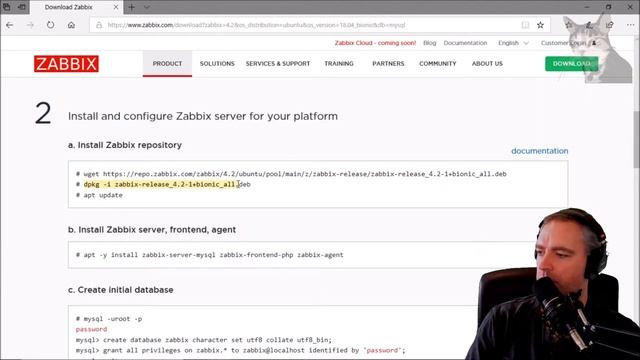Open the Blog link
This screenshot has width=640, height=360.
pyautogui.click(x=429, y=43)
